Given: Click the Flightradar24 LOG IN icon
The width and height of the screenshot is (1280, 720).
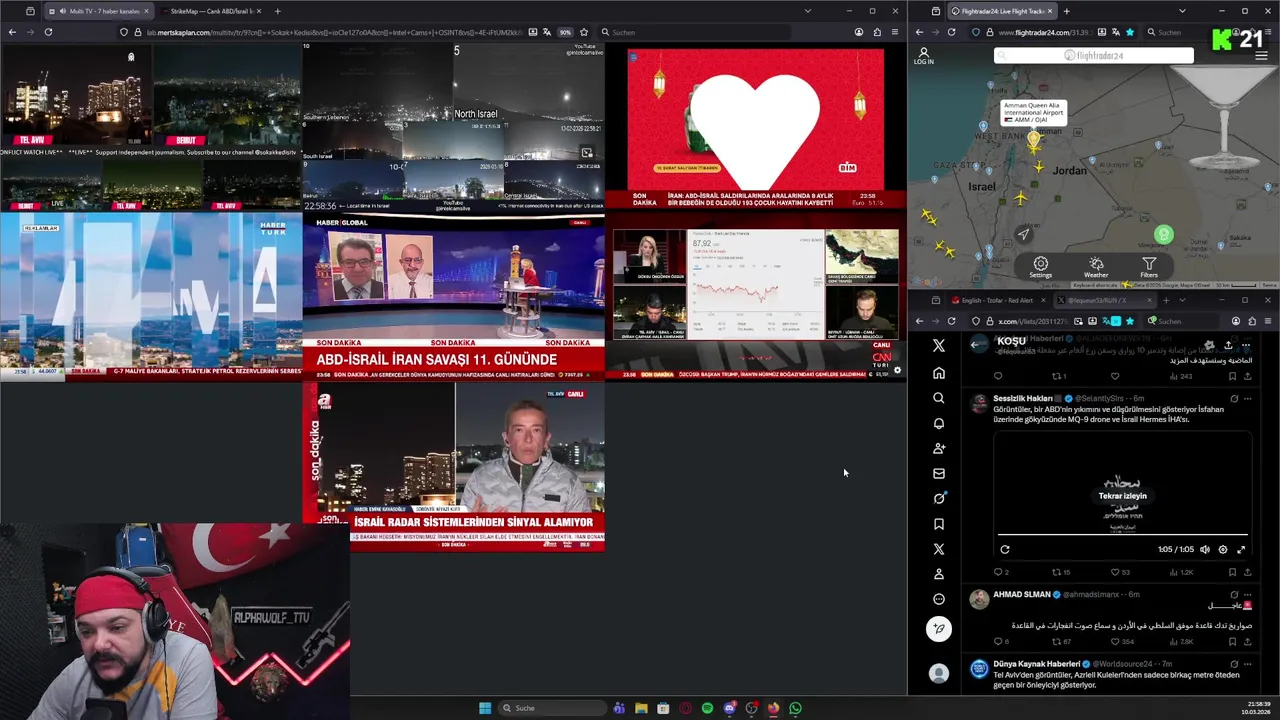Looking at the screenshot, I should (x=923, y=56).
